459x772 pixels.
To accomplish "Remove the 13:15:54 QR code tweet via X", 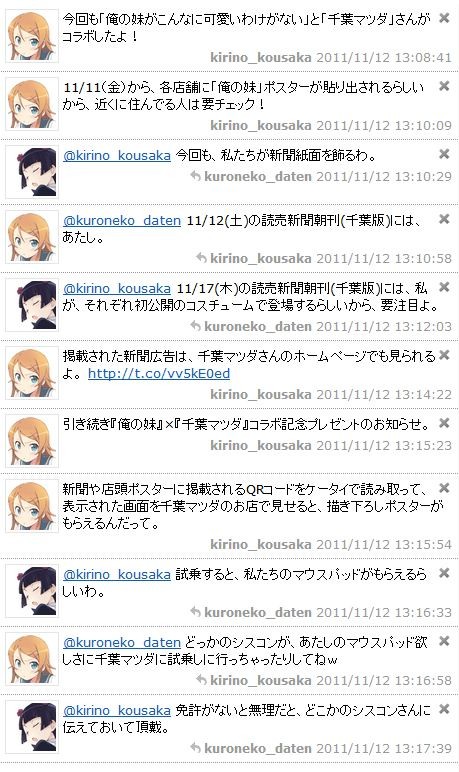I will (x=444, y=488).
